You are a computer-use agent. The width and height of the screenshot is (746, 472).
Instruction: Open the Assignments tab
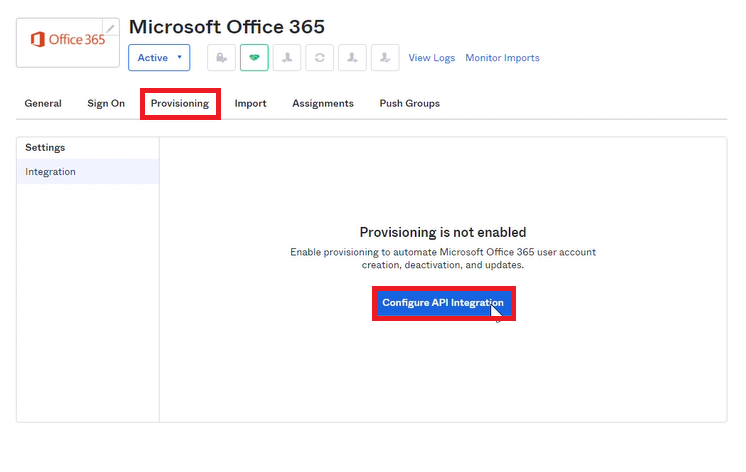point(323,103)
